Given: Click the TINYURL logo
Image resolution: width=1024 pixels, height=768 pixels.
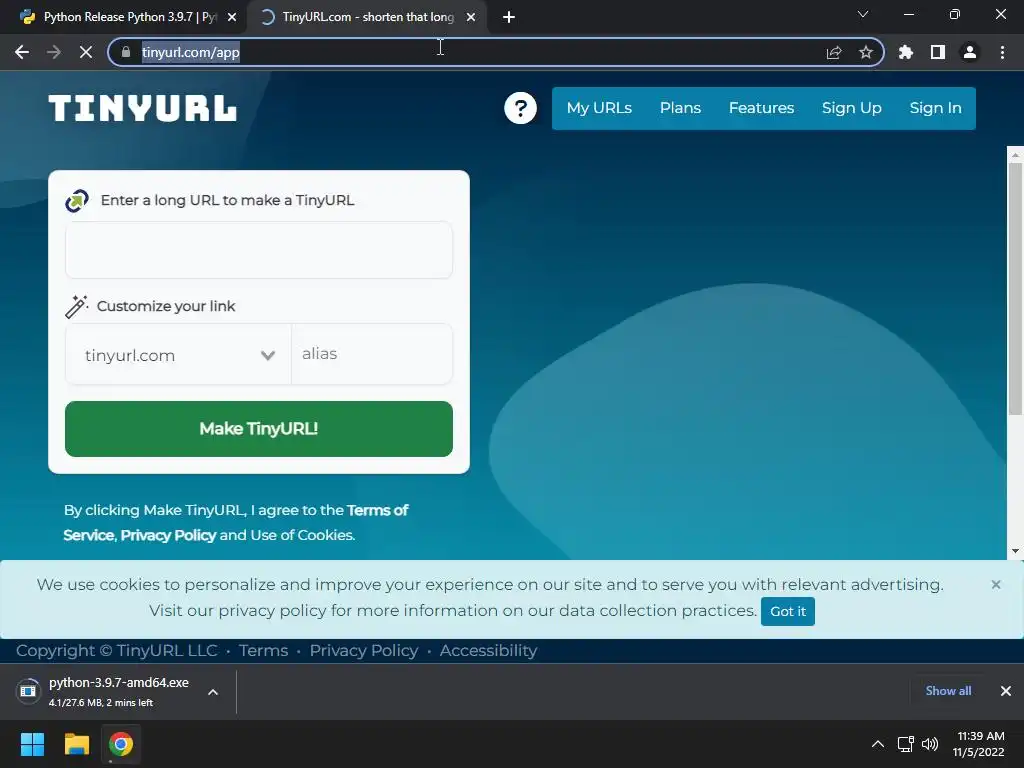Looking at the screenshot, I should [x=142, y=108].
